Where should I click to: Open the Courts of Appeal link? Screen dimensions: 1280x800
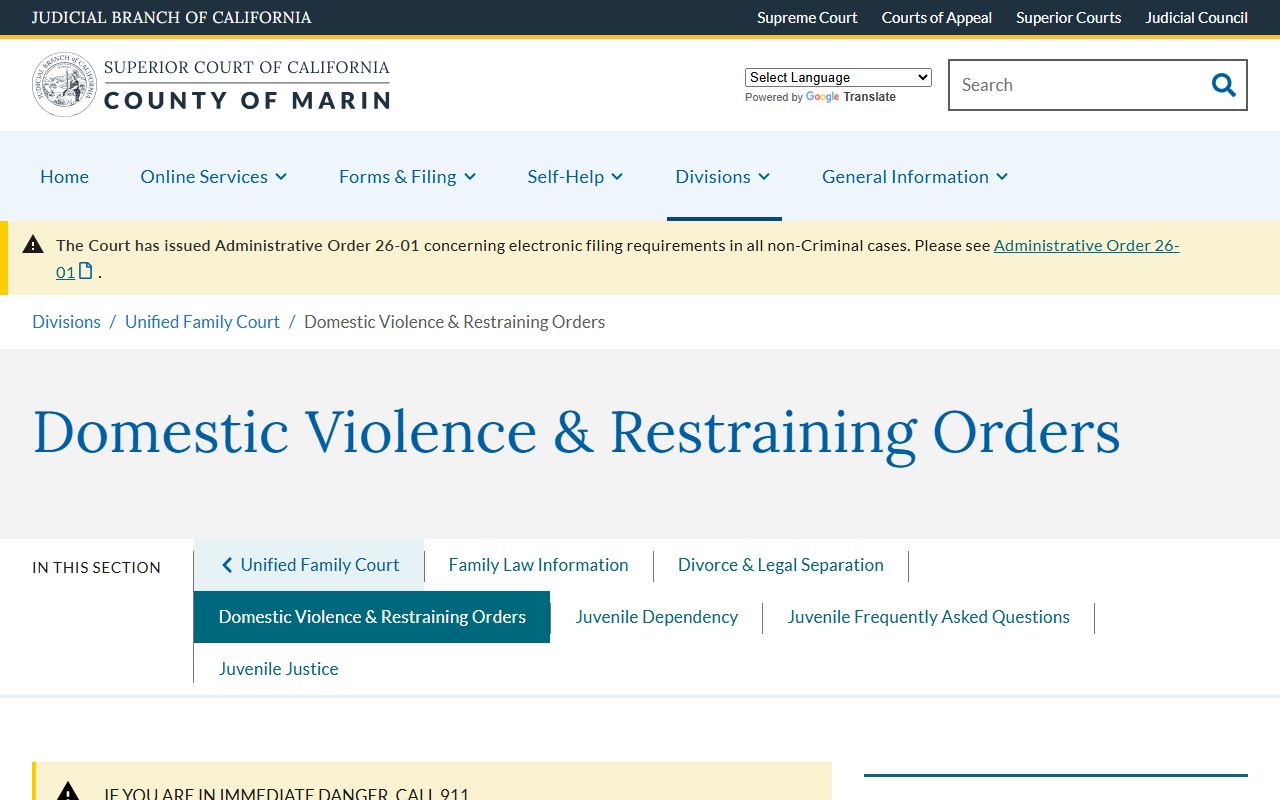tap(937, 17)
